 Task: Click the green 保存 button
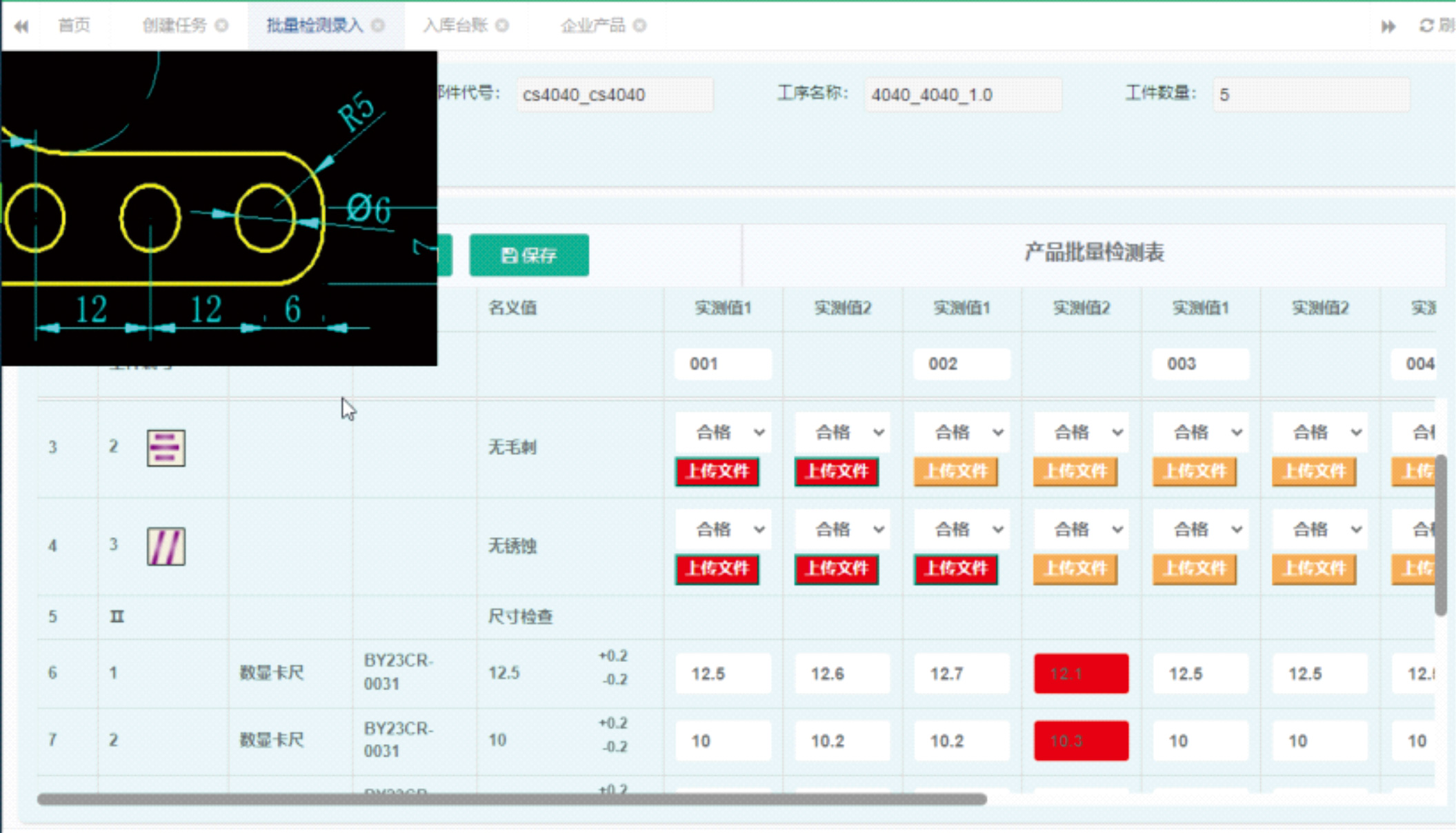click(529, 255)
